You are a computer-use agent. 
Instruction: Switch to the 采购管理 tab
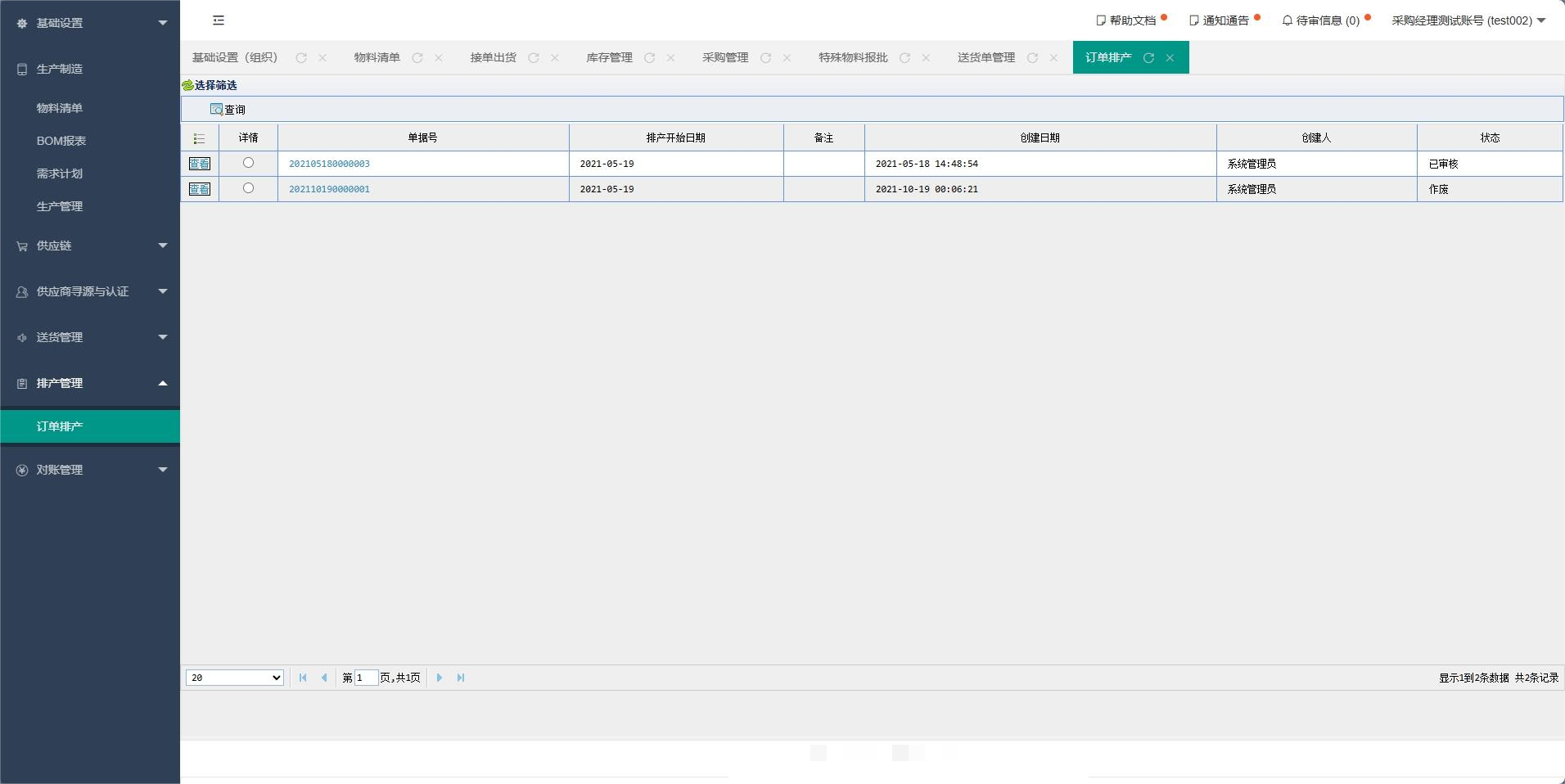(x=726, y=58)
